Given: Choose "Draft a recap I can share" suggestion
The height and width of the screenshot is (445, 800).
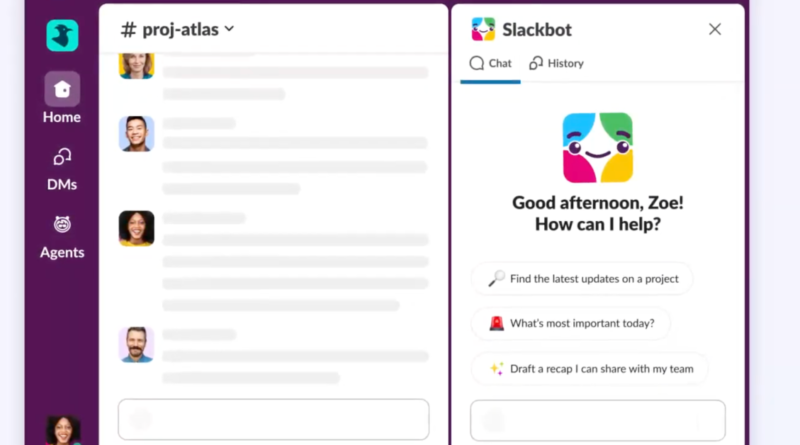Looking at the screenshot, I should coord(590,368).
